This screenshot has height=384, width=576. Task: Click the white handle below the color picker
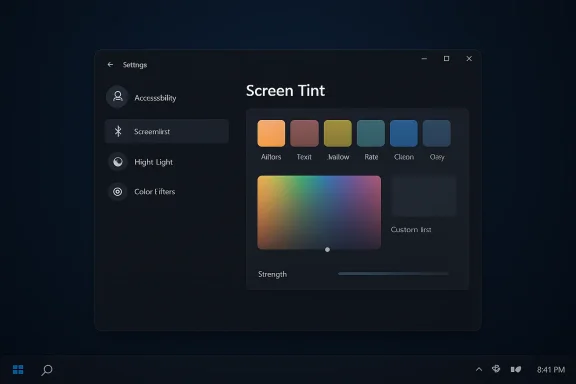327,250
